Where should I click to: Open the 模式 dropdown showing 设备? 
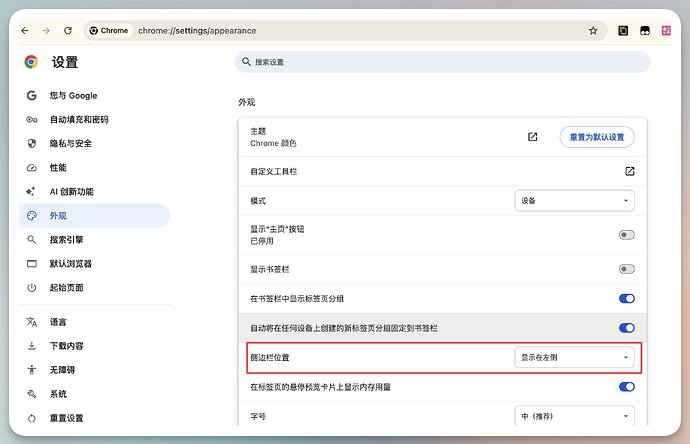(574, 201)
